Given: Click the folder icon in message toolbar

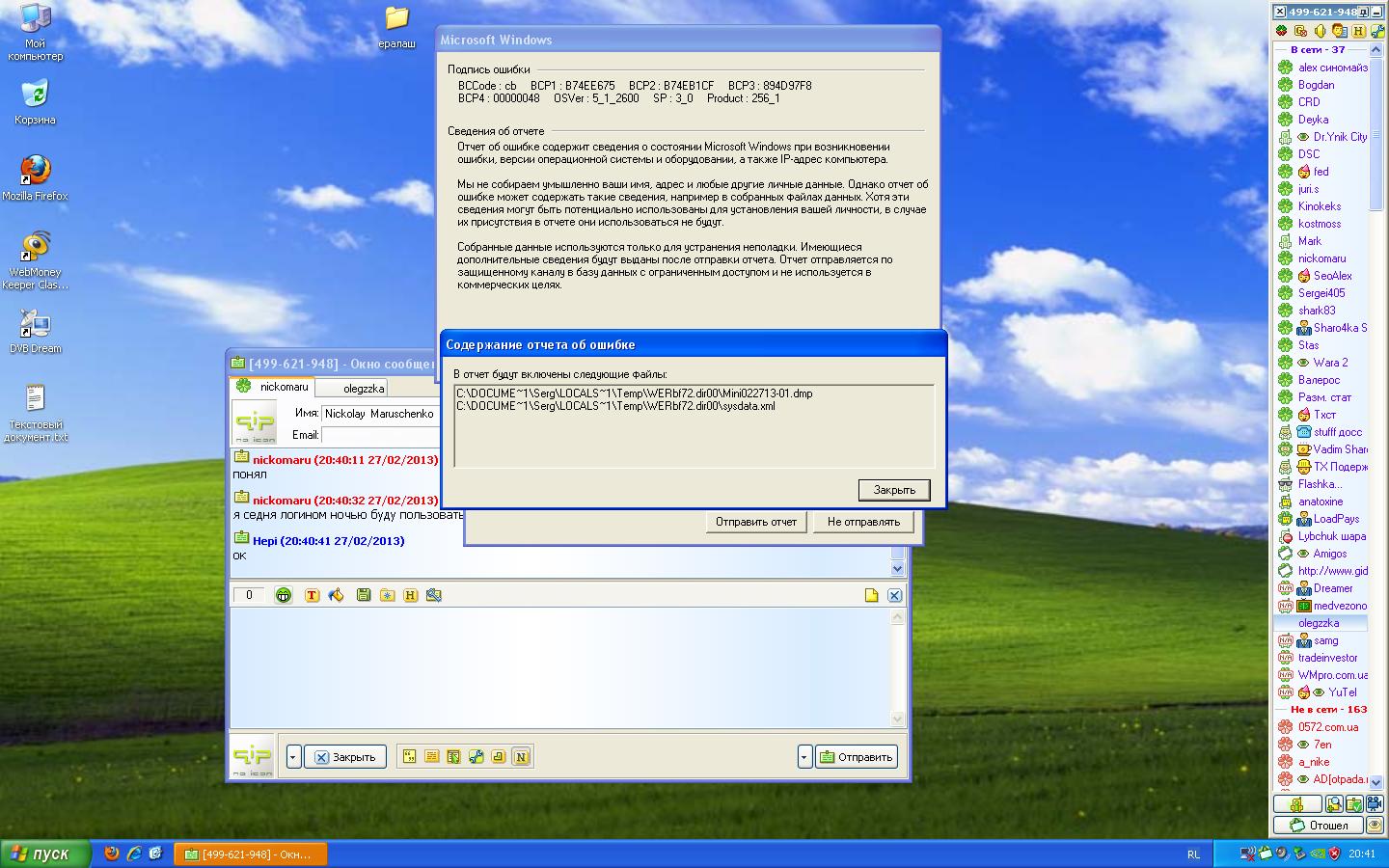Looking at the screenshot, I should click(387, 595).
